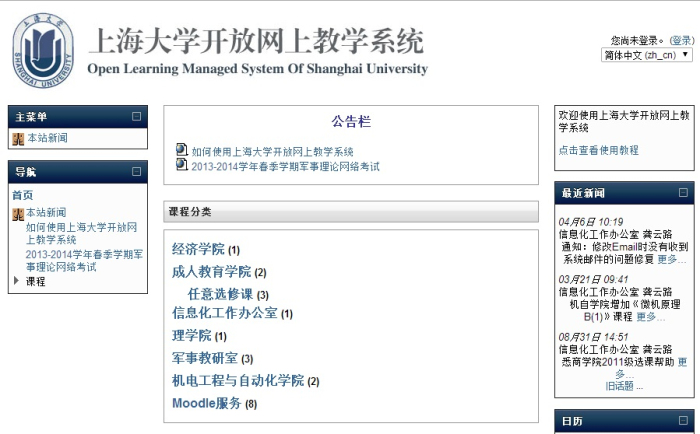Click 更多 for 悉商学院2011级选课帮助 item
This screenshot has width=700, height=434.
pyautogui.click(x=682, y=362)
